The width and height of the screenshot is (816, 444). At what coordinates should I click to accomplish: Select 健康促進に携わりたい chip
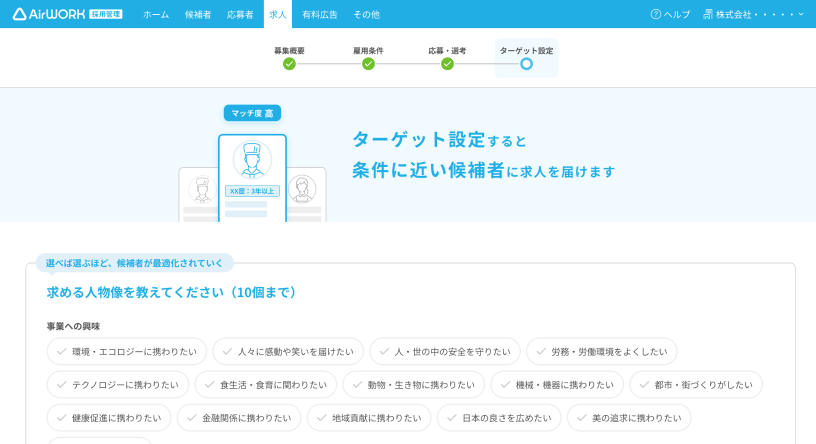pyautogui.click(x=109, y=418)
